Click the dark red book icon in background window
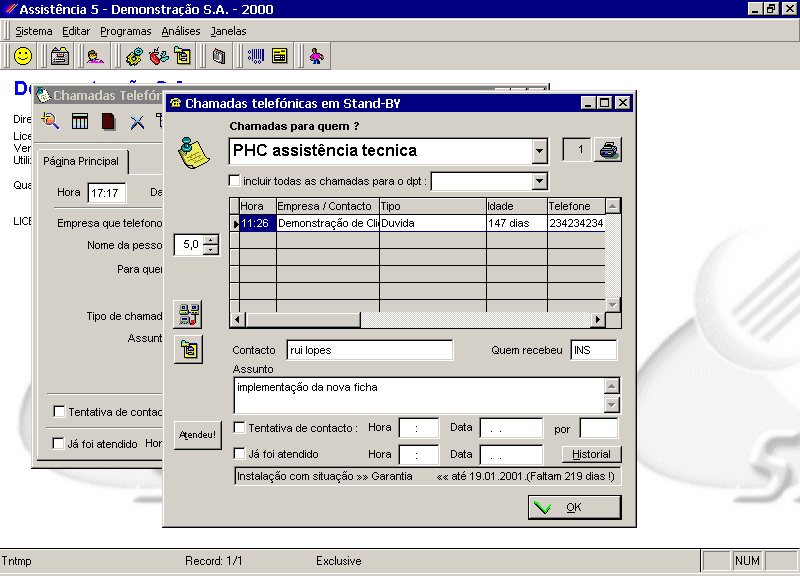 [108, 121]
